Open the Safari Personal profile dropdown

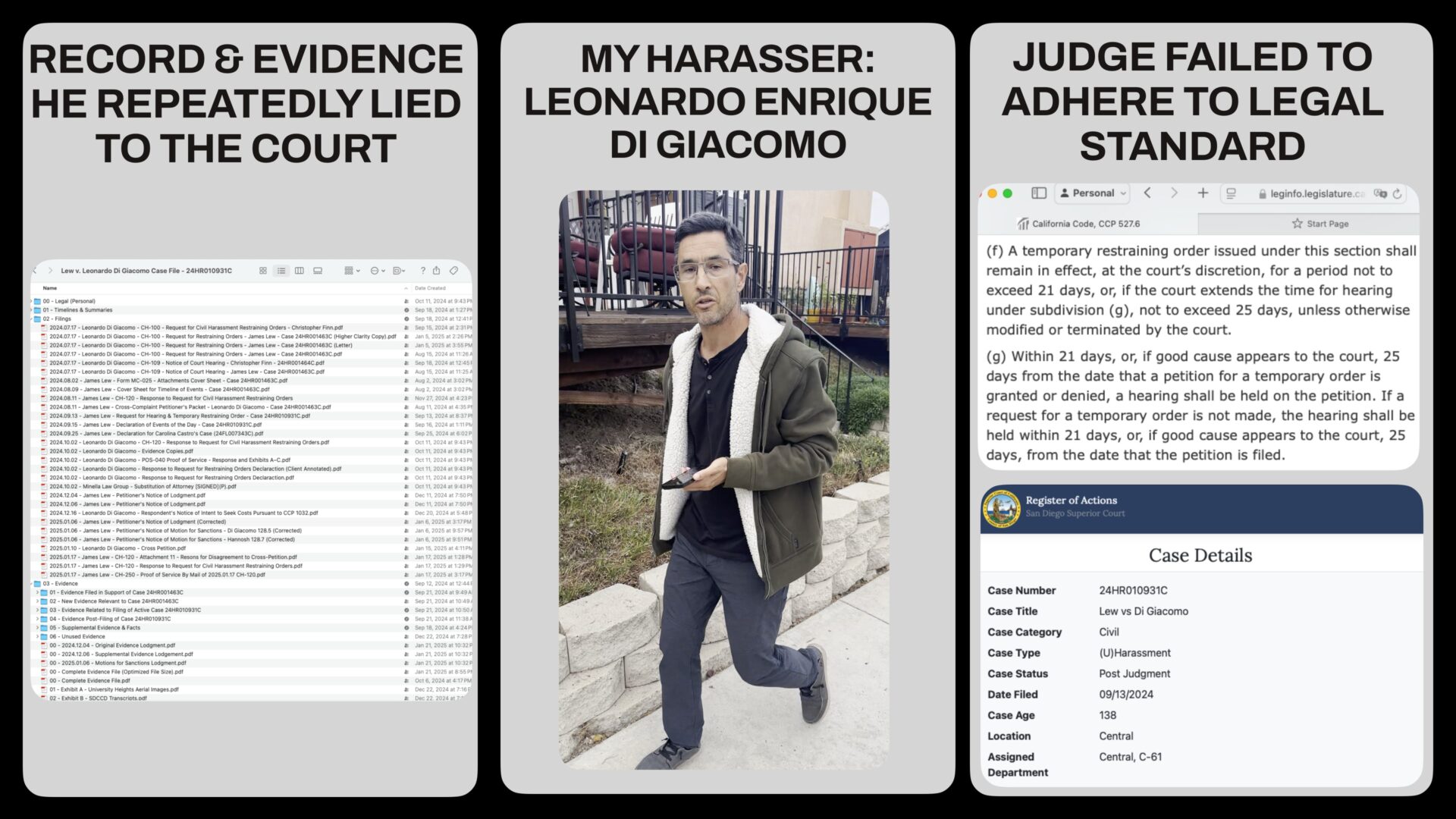point(1093,193)
